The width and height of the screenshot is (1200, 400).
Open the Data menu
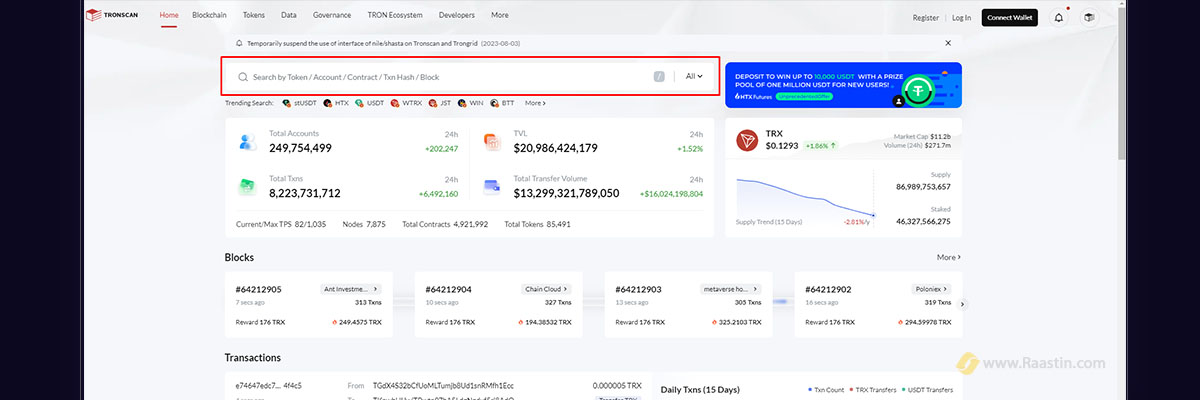[289, 16]
